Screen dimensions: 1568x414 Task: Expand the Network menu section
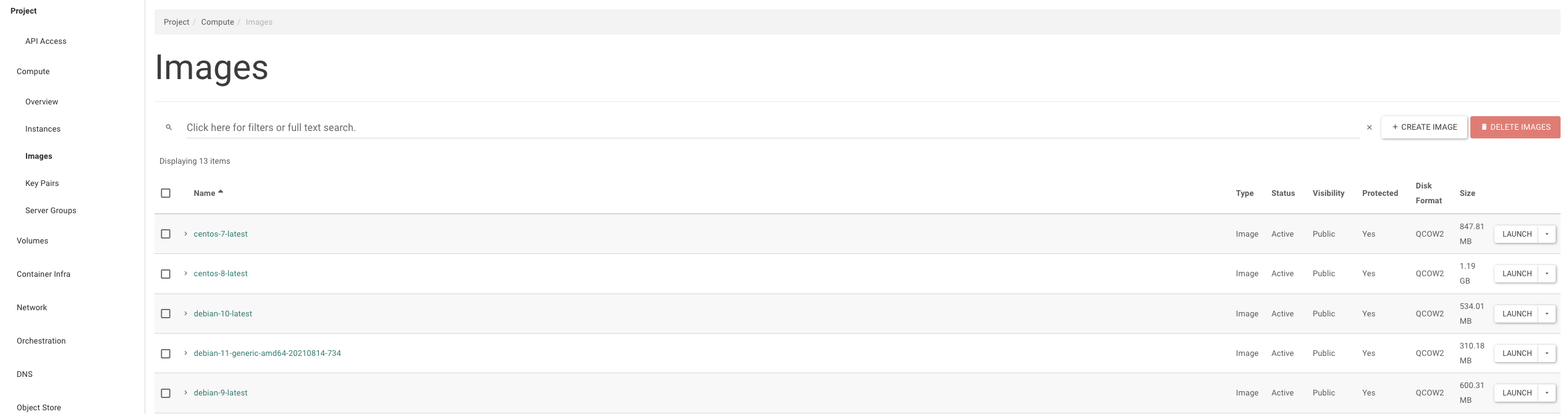pyautogui.click(x=32, y=308)
